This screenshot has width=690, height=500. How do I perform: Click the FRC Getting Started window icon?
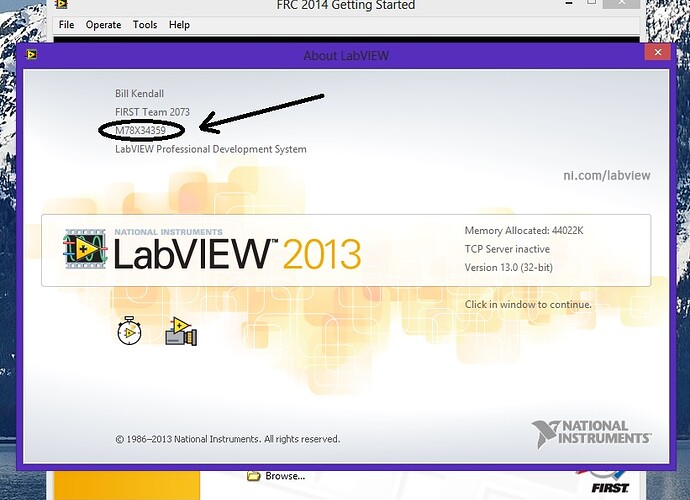point(61,4)
